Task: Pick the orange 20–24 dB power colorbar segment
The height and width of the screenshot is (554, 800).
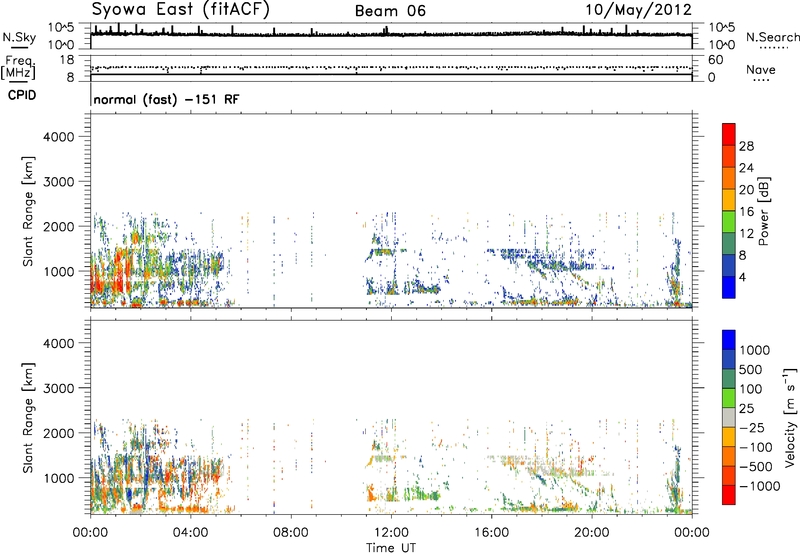Action: click(x=729, y=179)
